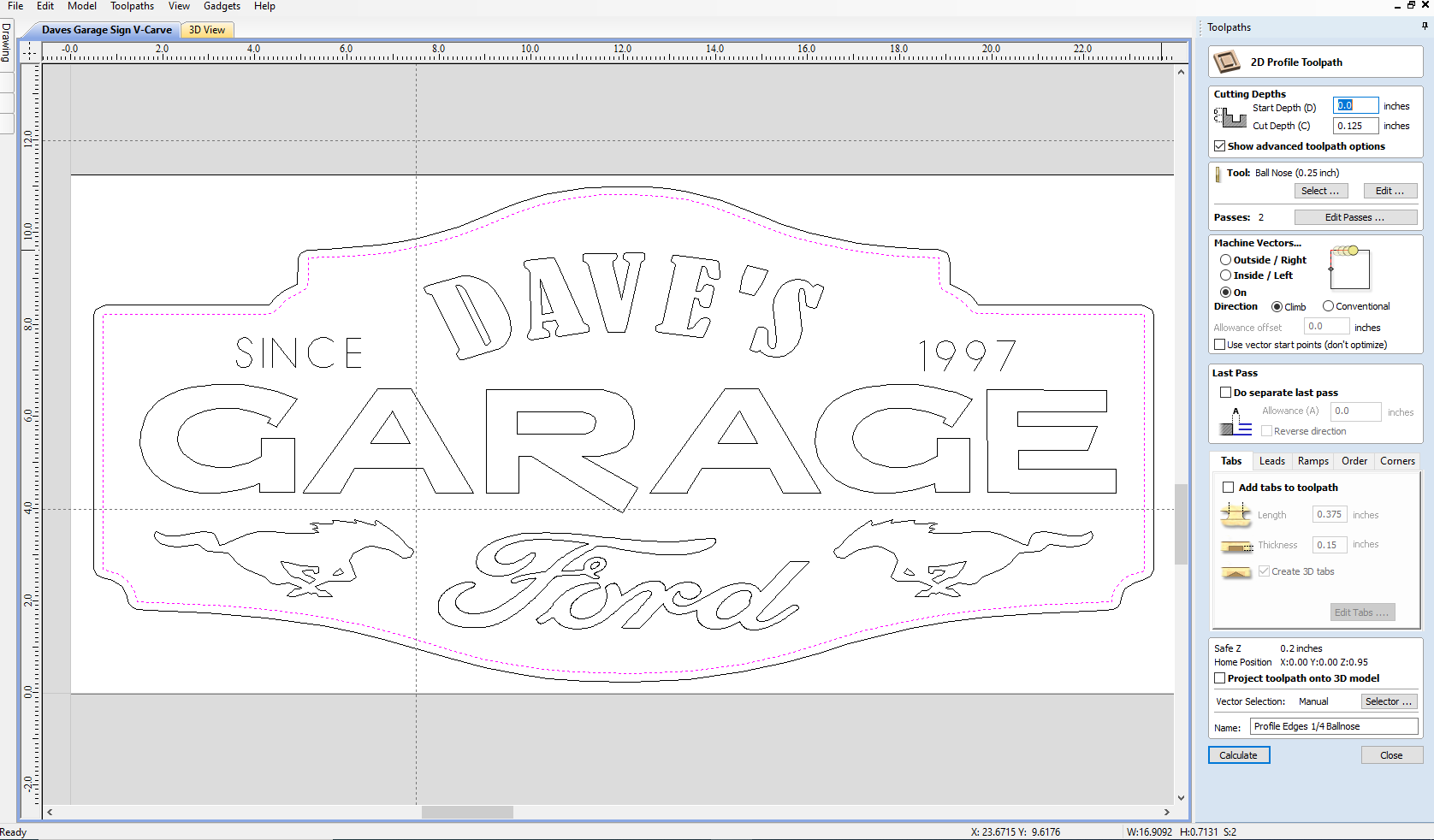Click the Selector button

(x=1389, y=701)
